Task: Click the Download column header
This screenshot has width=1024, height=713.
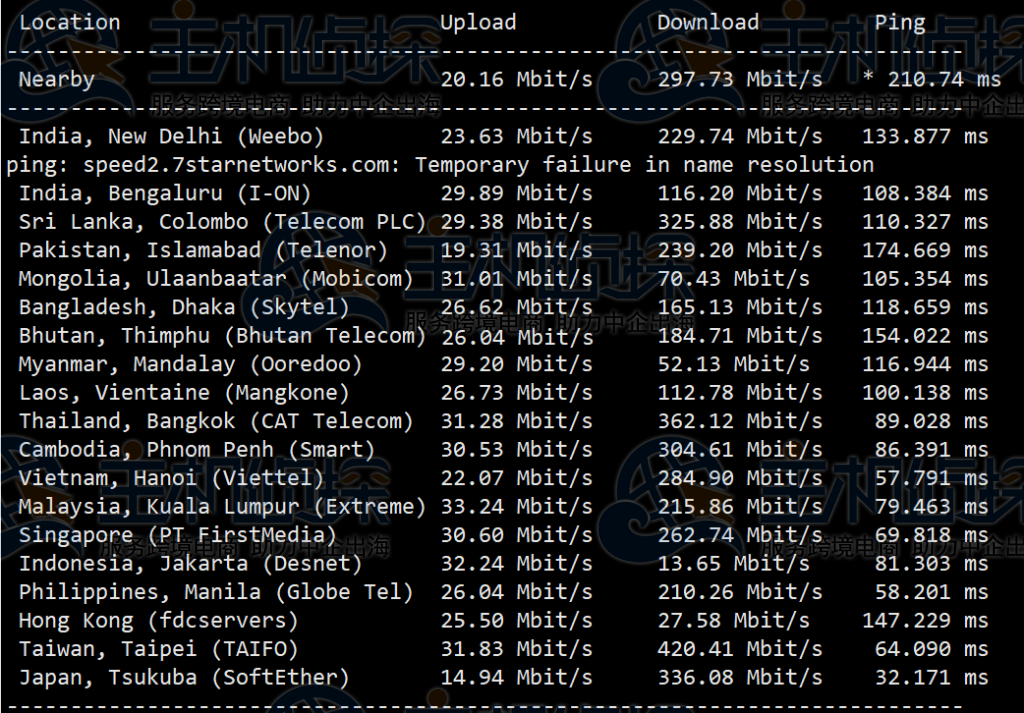Action: click(x=708, y=23)
